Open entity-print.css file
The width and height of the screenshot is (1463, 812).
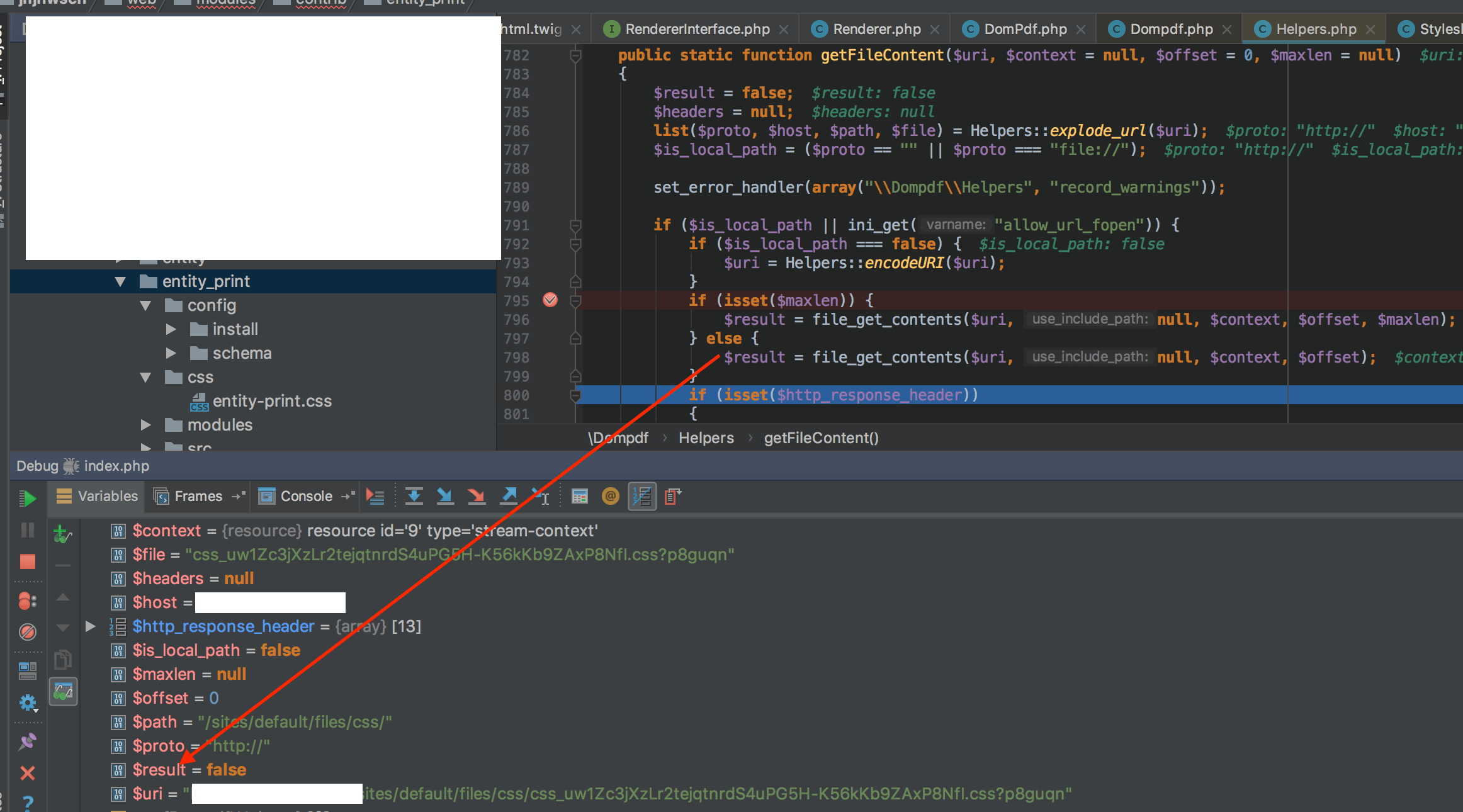click(271, 401)
